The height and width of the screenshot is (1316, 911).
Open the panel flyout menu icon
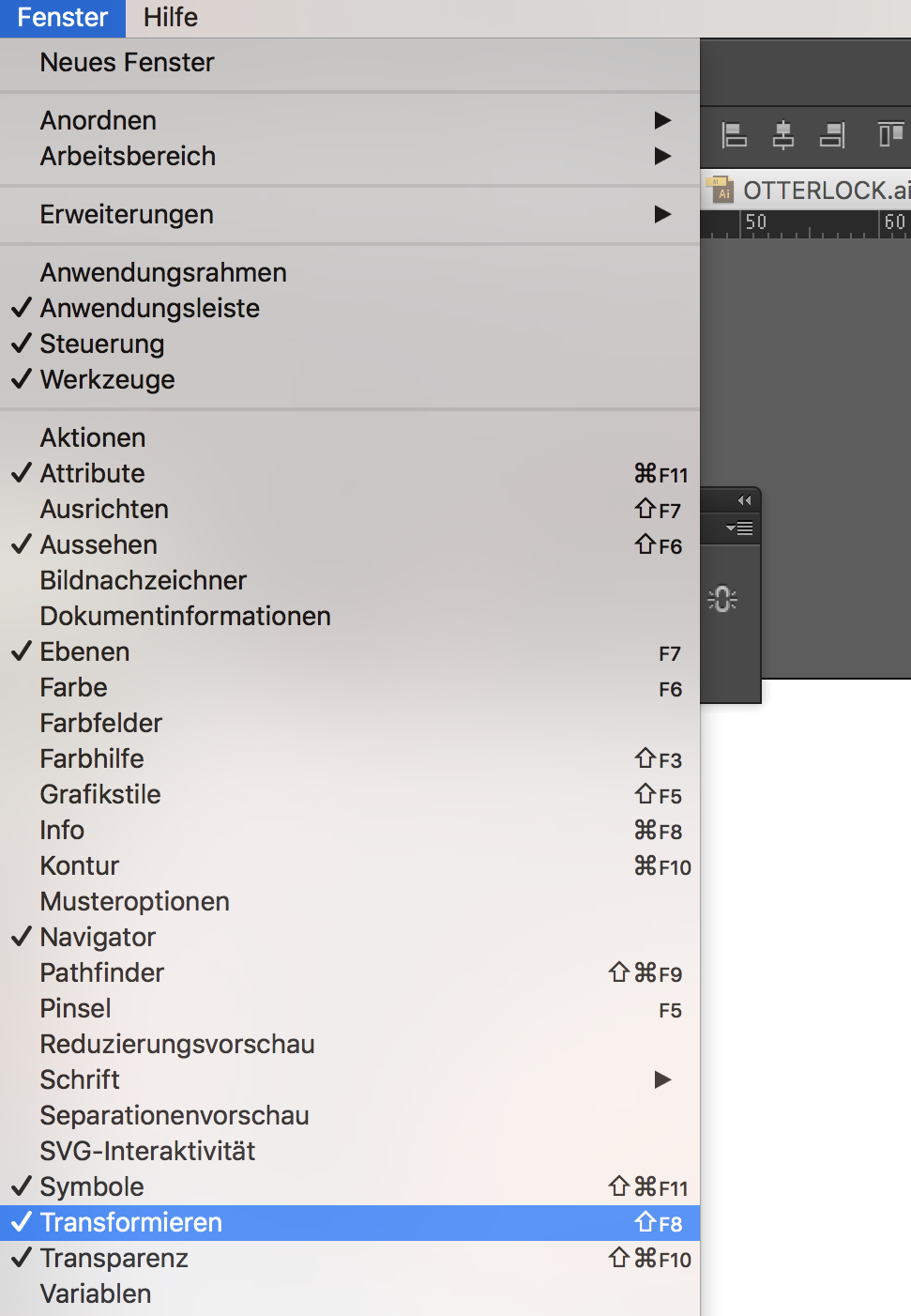click(x=739, y=528)
